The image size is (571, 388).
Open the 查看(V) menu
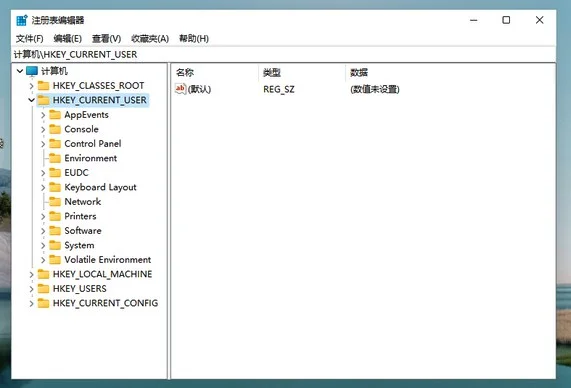pos(106,39)
